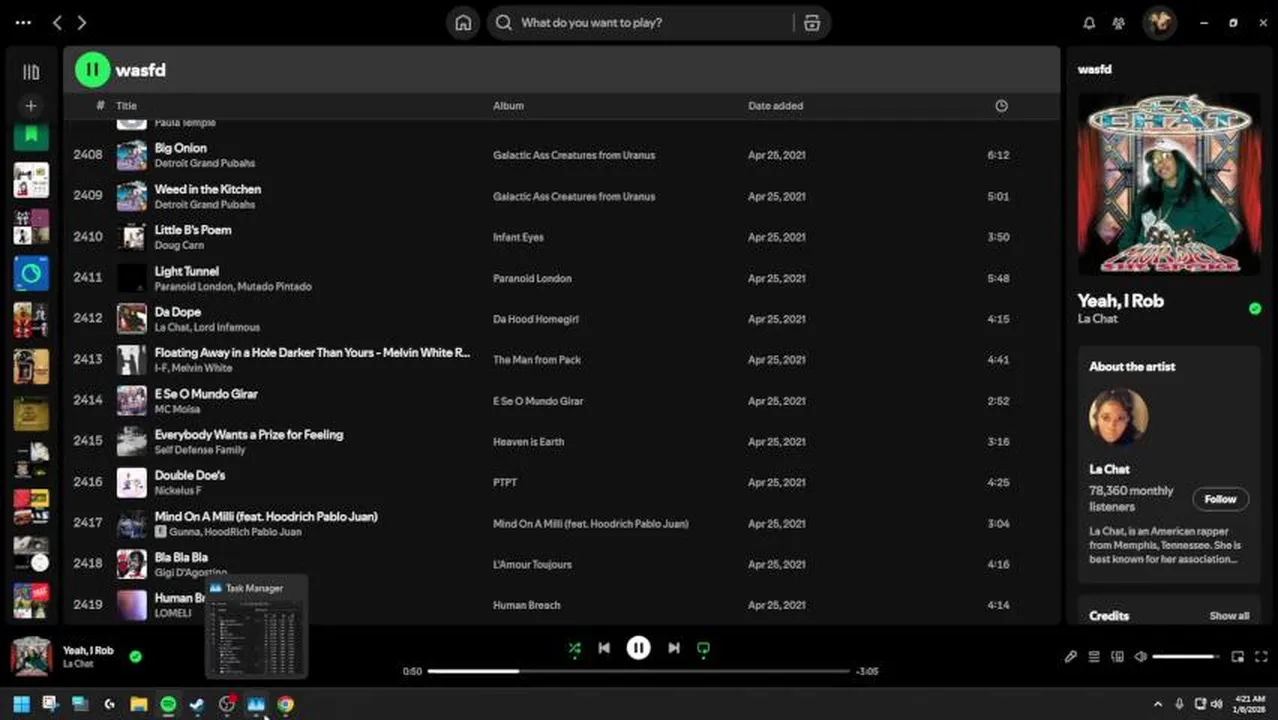This screenshot has width=1278, height=720.
Task: Open the blue circle playlist in sidebar
Action: pos(31,273)
